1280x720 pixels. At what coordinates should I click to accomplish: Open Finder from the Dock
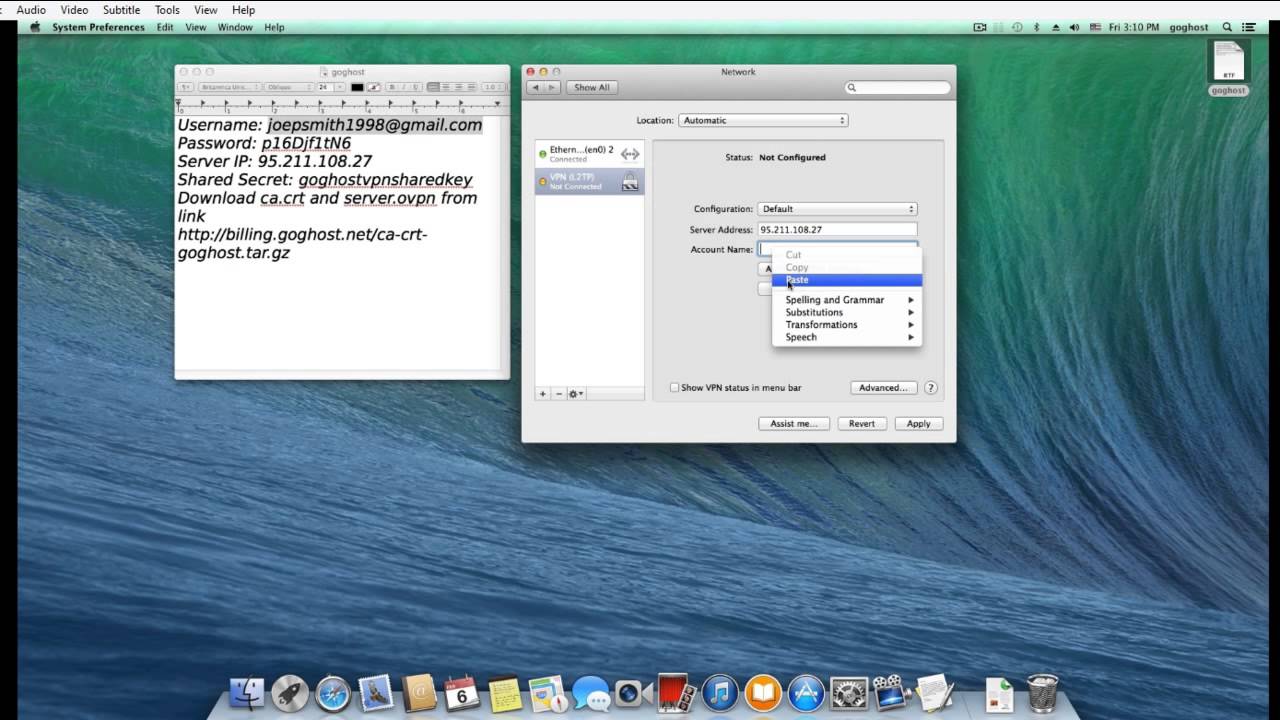click(x=246, y=693)
